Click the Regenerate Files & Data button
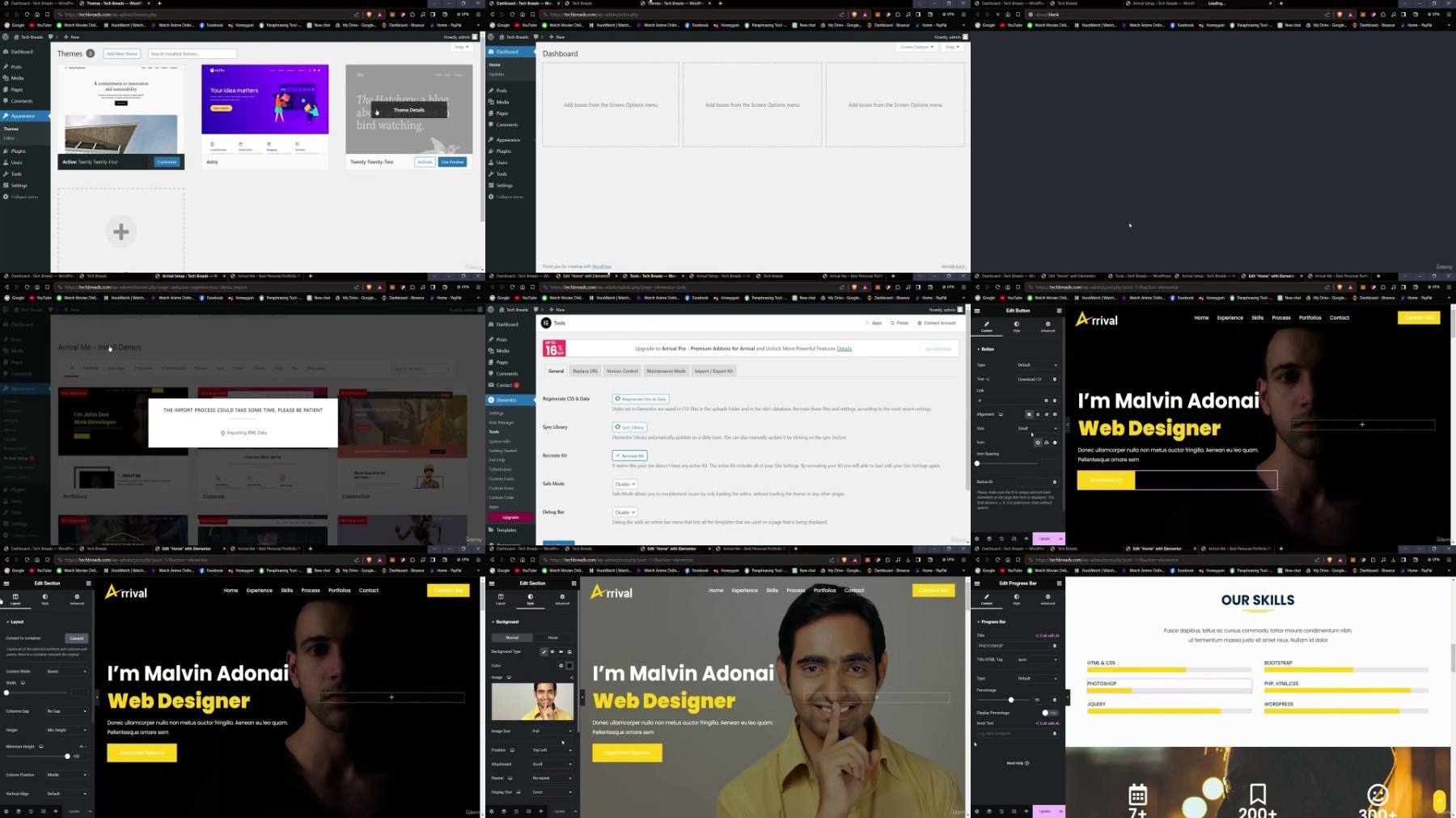The height and width of the screenshot is (818, 1456). point(641,399)
